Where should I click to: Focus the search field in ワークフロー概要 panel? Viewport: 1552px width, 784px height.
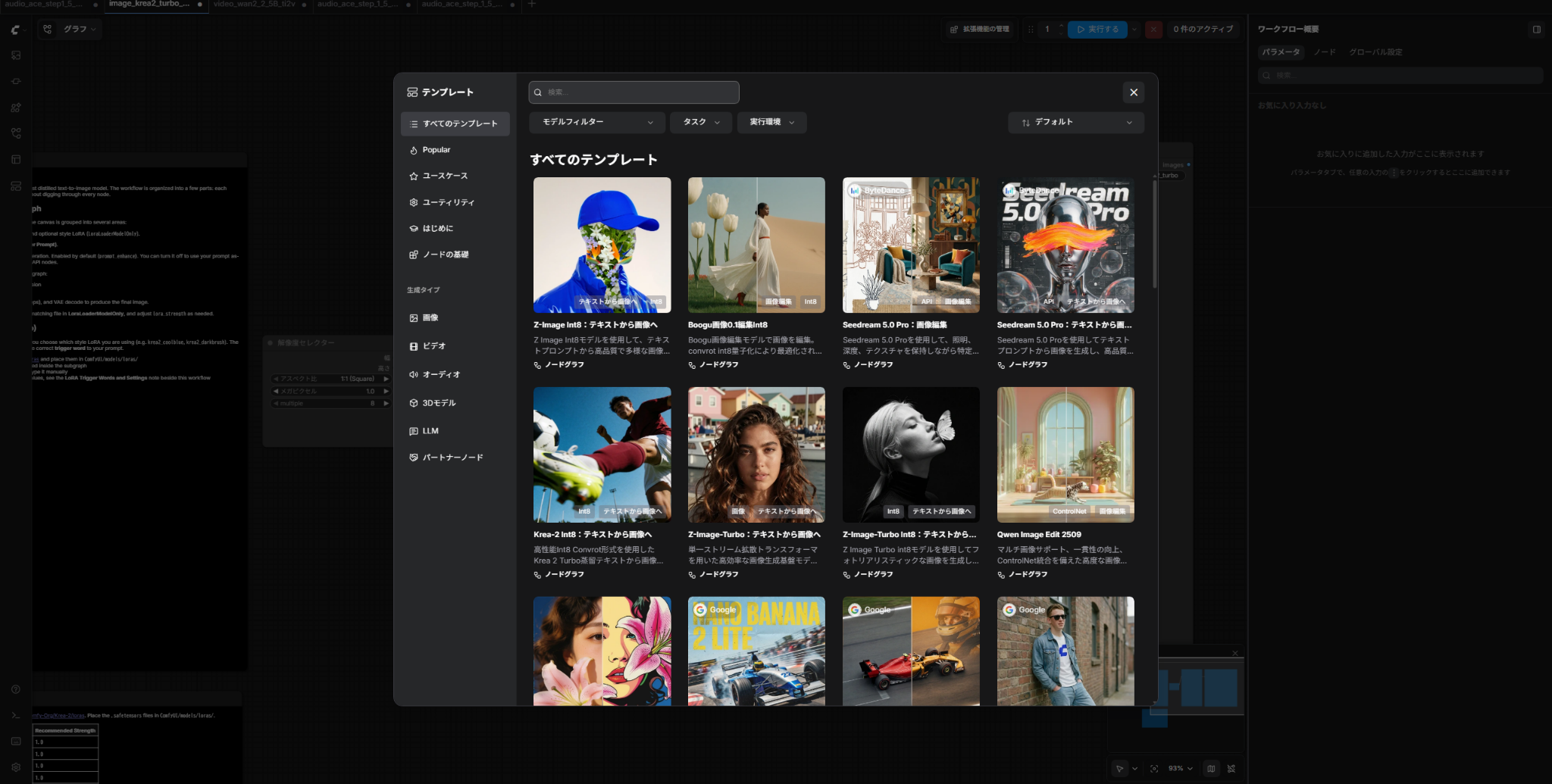(x=1400, y=75)
